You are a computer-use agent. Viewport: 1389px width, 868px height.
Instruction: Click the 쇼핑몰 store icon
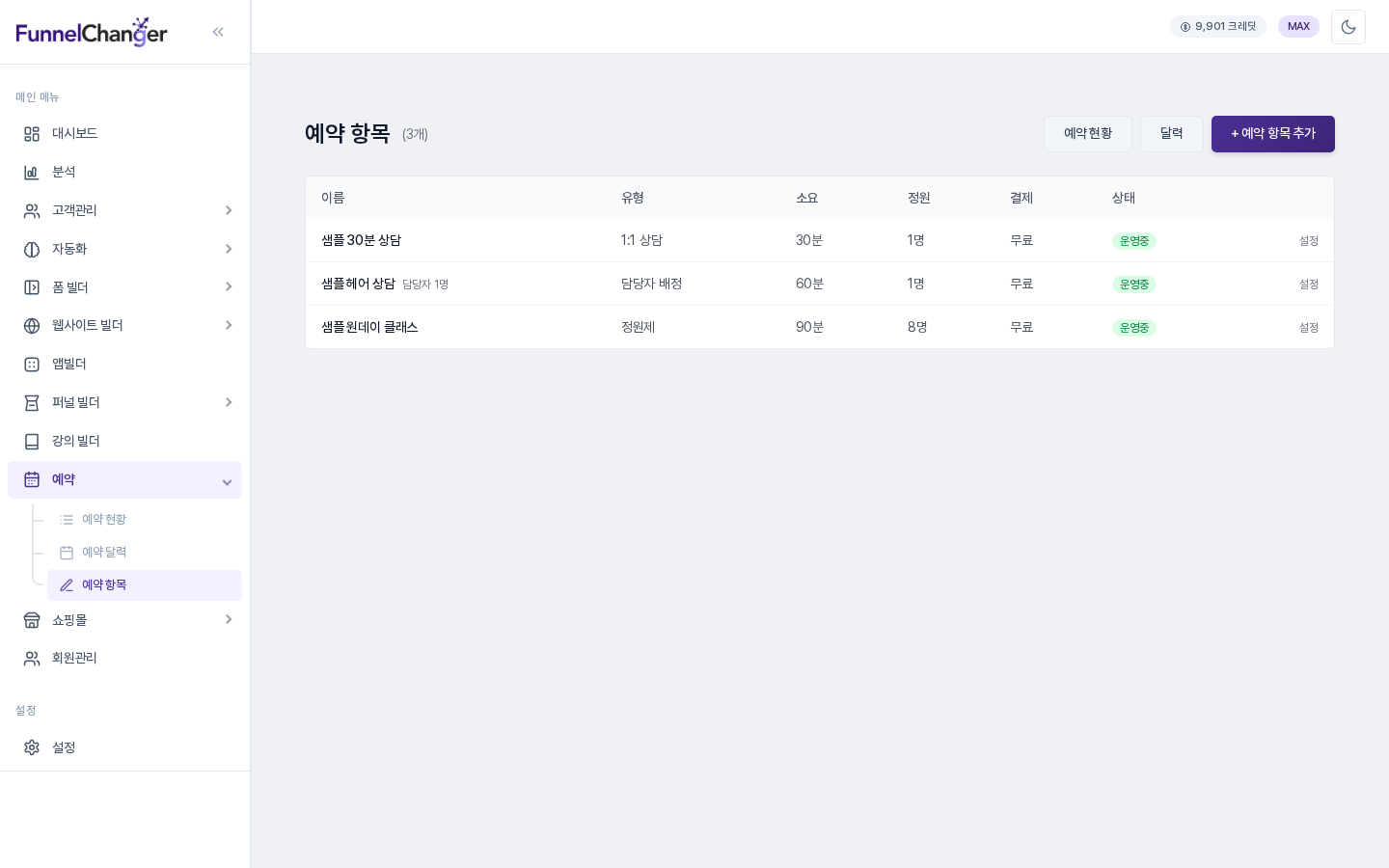32,620
